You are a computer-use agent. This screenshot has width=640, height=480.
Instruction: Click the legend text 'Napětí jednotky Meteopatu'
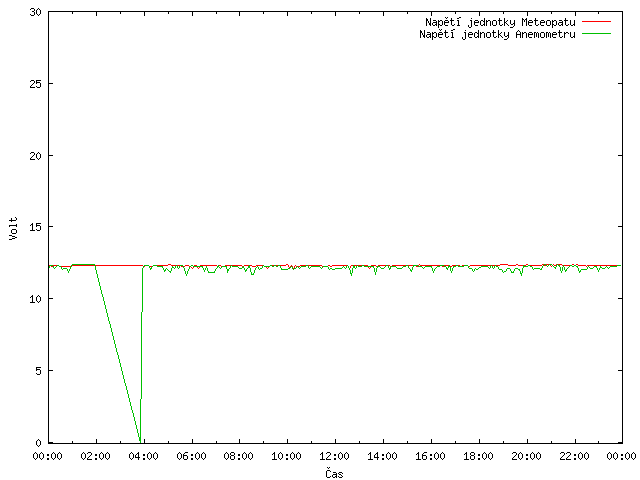[500, 22]
